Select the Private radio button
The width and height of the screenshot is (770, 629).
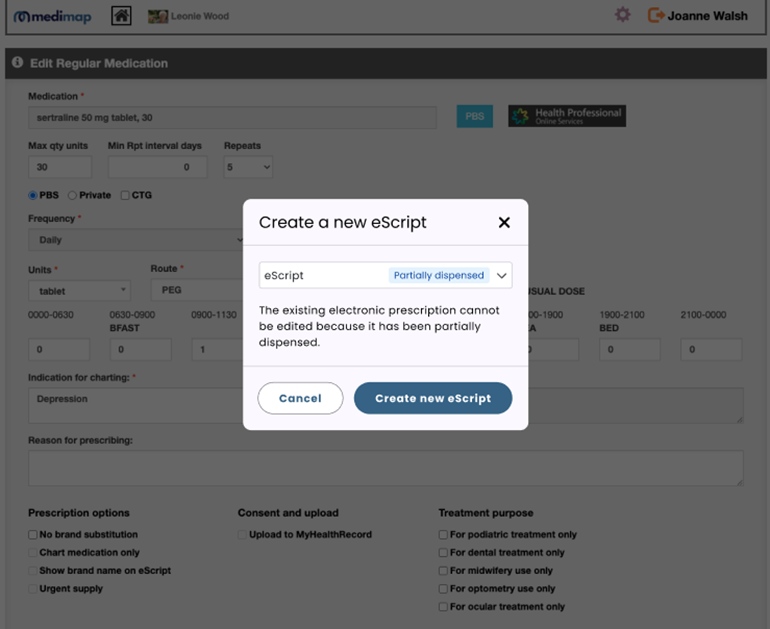coord(72,195)
